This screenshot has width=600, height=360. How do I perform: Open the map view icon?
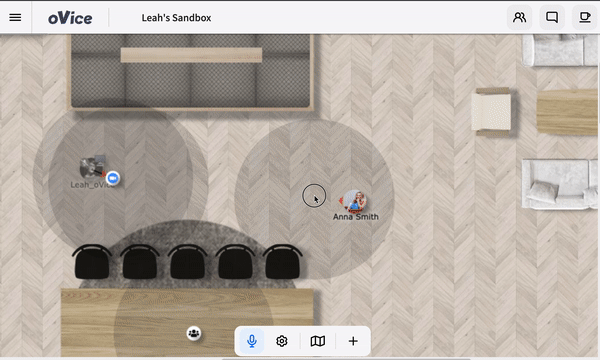[x=318, y=341]
